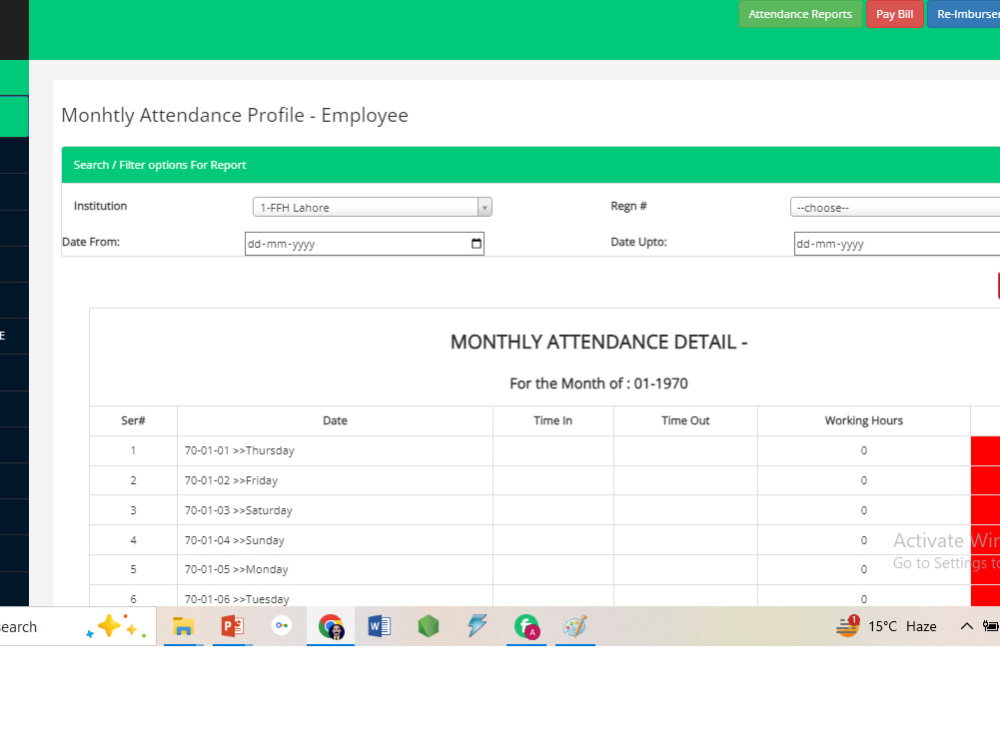
Task: Click the red status cell in Thursday row
Action: click(985, 451)
